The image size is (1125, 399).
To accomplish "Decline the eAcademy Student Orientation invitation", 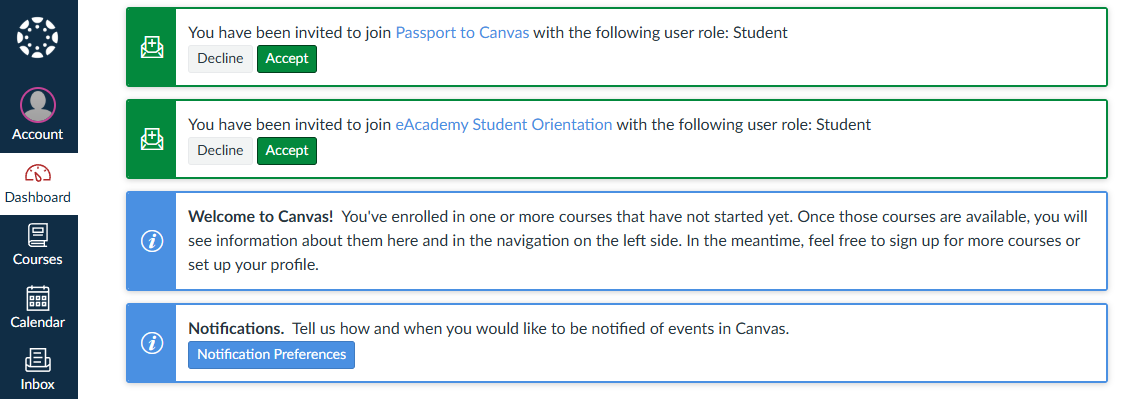I will (x=220, y=151).
